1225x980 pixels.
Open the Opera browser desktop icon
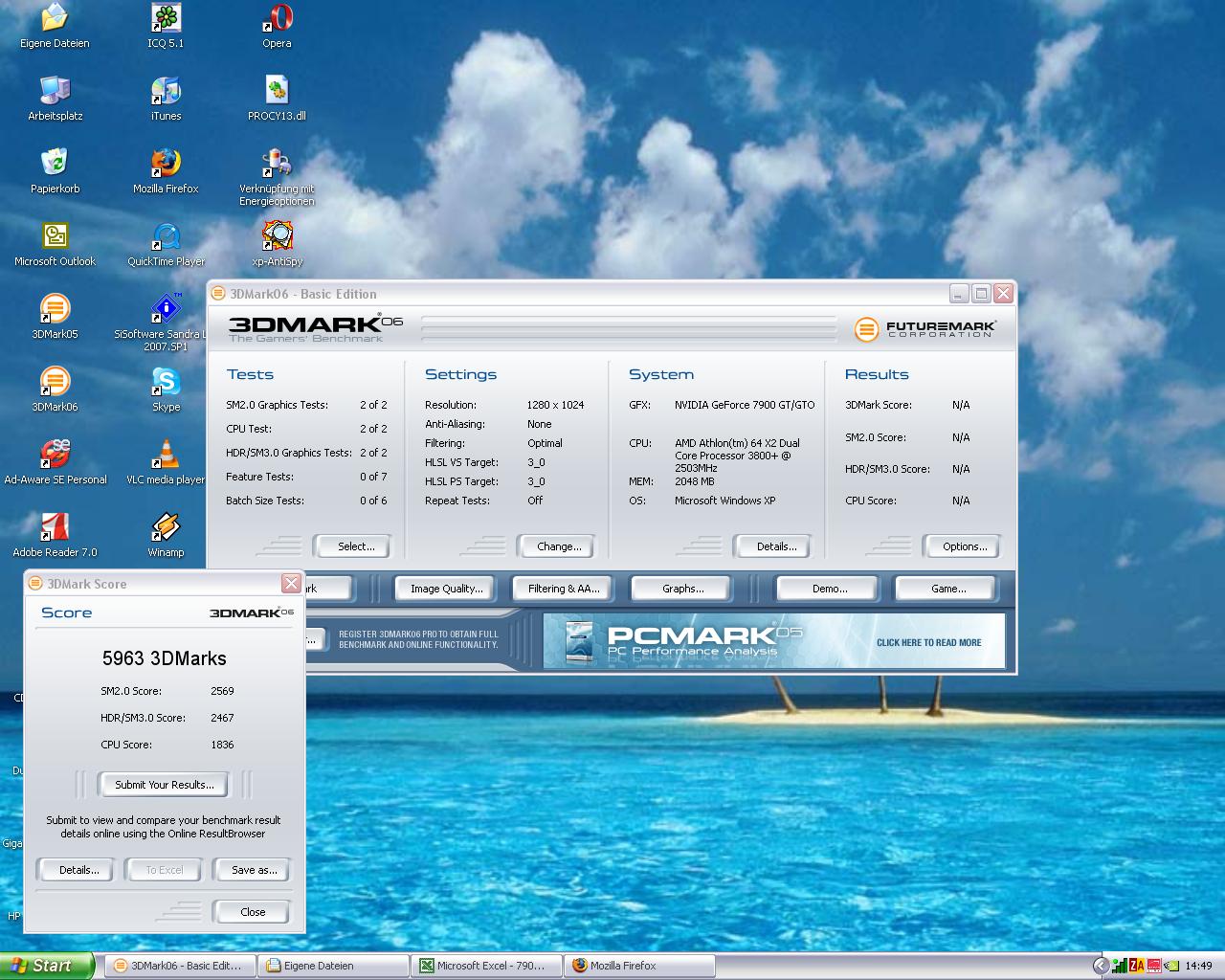277,26
